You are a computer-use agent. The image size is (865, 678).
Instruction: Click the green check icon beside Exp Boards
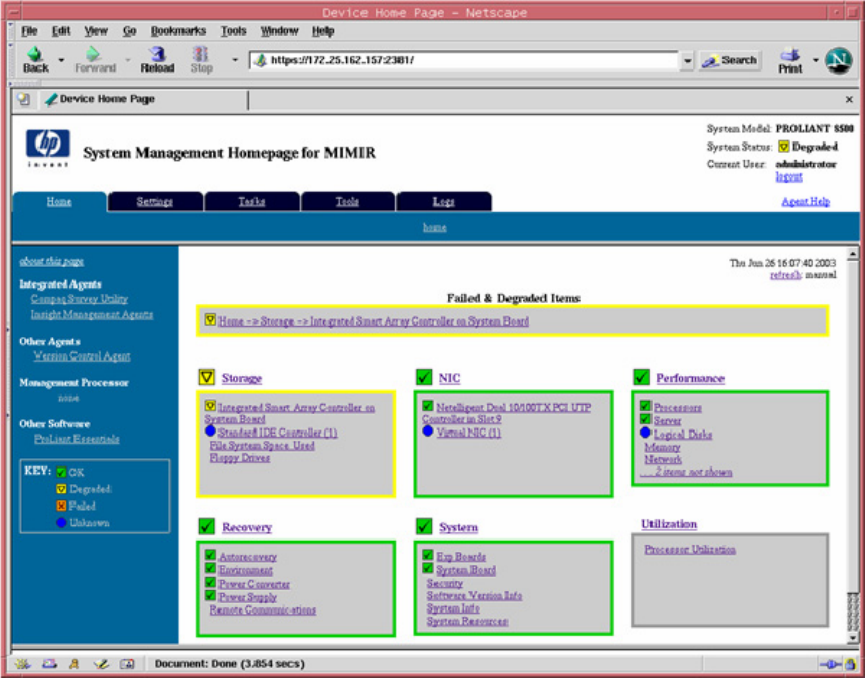(x=428, y=554)
